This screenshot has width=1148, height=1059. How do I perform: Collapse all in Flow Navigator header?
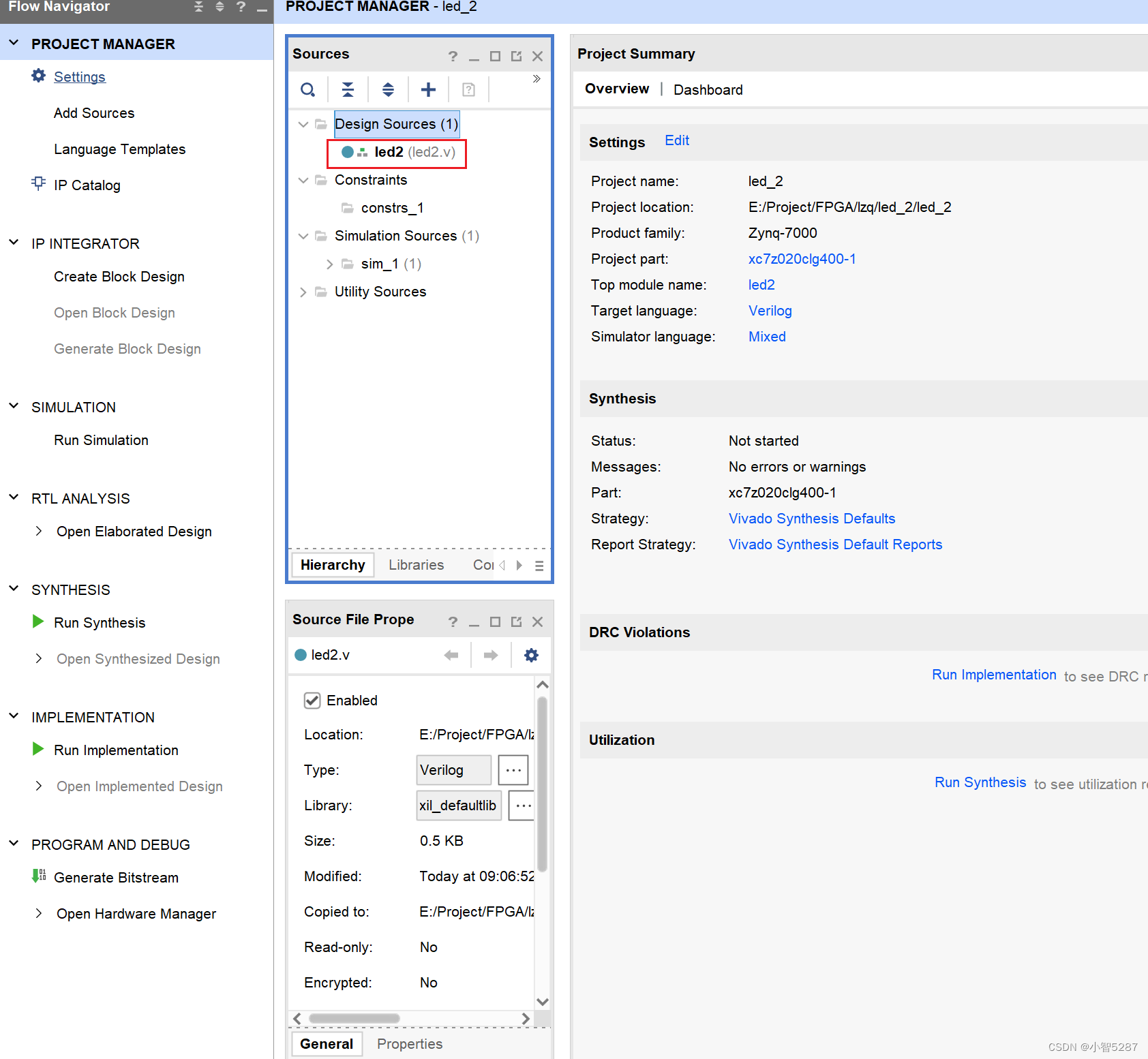click(x=198, y=7)
